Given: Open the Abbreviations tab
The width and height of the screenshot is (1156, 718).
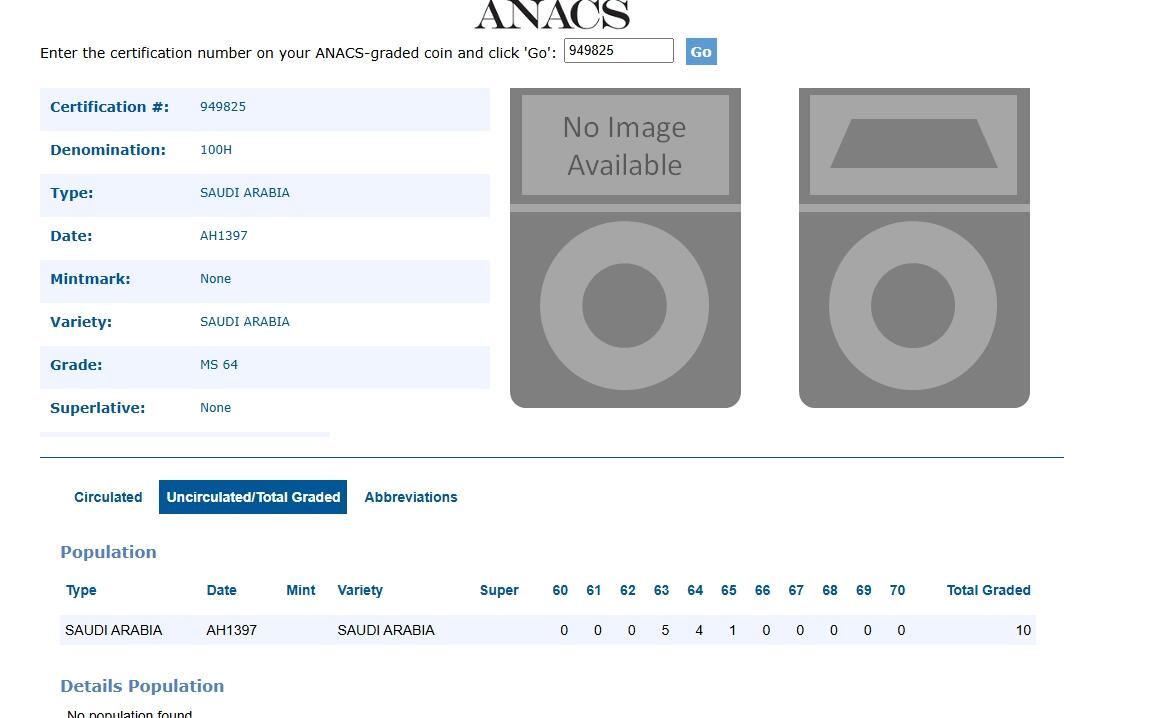Looking at the screenshot, I should click(411, 497).
